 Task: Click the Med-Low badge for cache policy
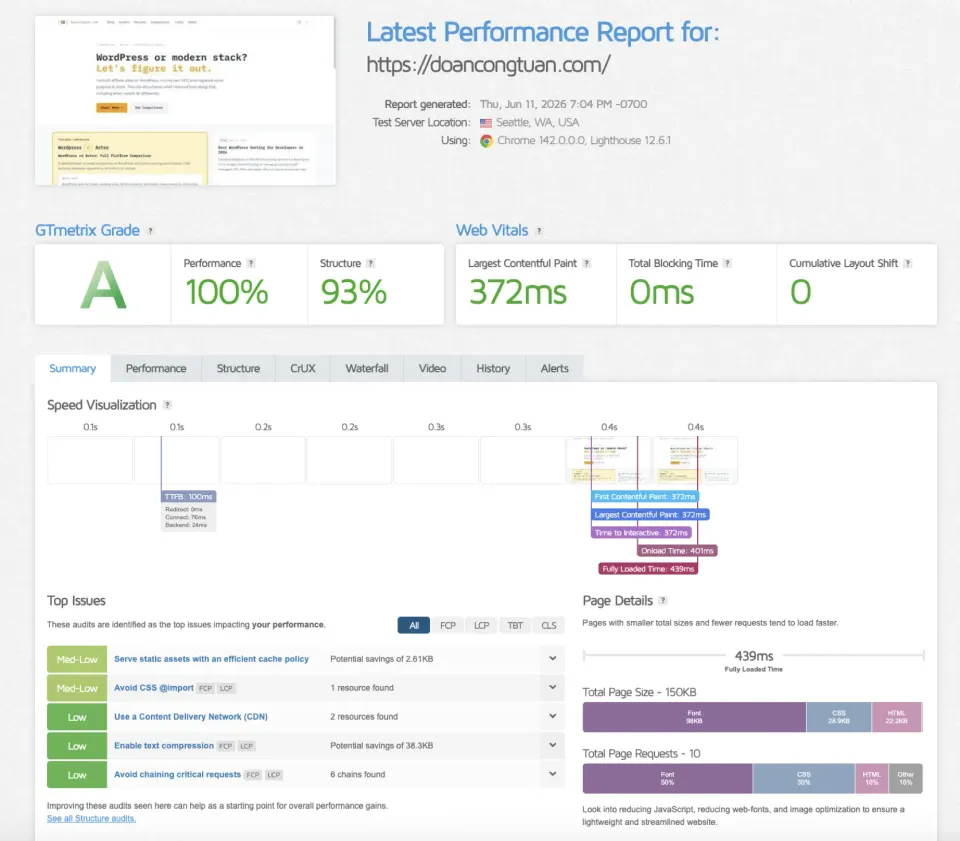click(77, 659)
